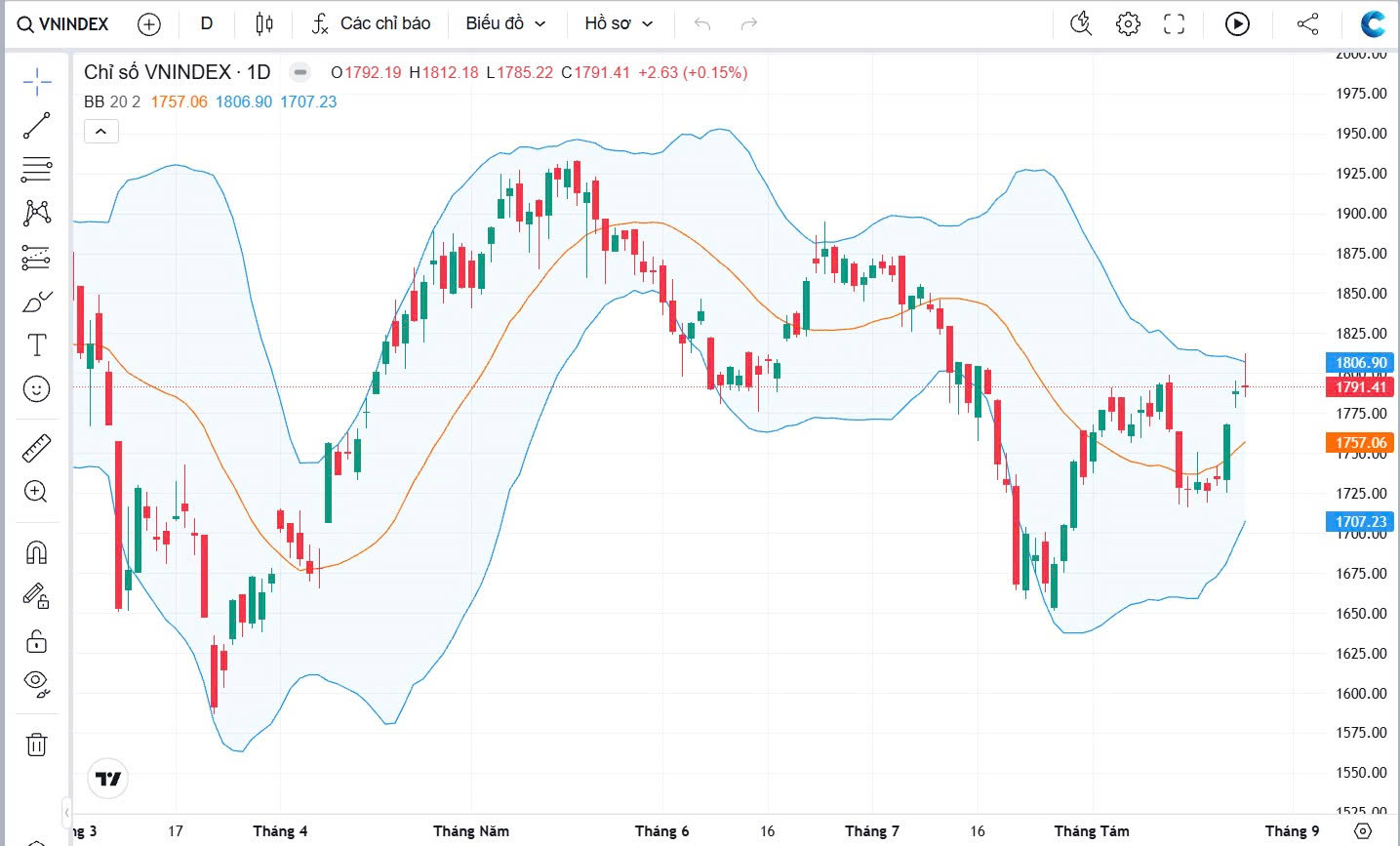This screenshot has width=1400, height=846.
Task: Toggle lock all drawings
Action: tap(36, 641)
